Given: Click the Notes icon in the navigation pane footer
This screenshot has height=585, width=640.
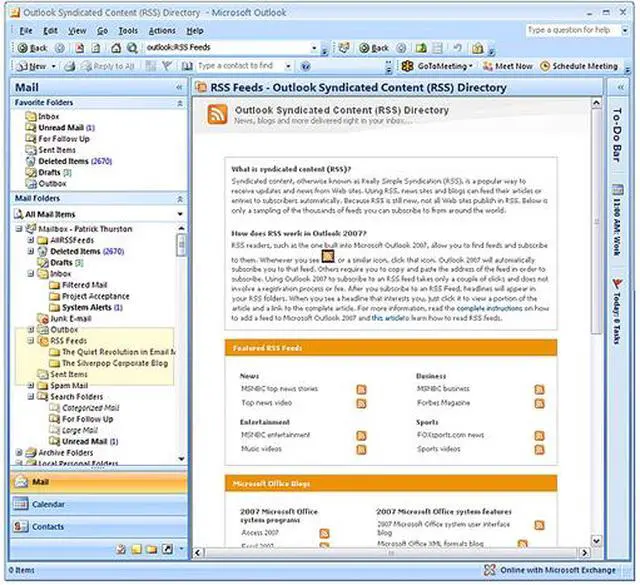Looking at the screenshot, I should click(136, 549).
